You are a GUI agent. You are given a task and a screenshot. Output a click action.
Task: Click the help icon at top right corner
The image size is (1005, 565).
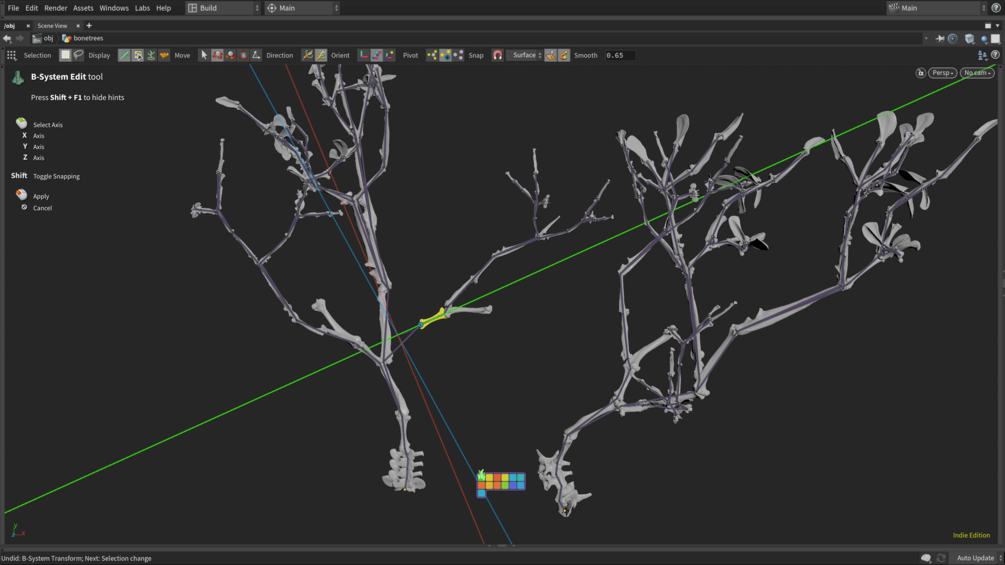pyautogui.click(x=996, y=8)
